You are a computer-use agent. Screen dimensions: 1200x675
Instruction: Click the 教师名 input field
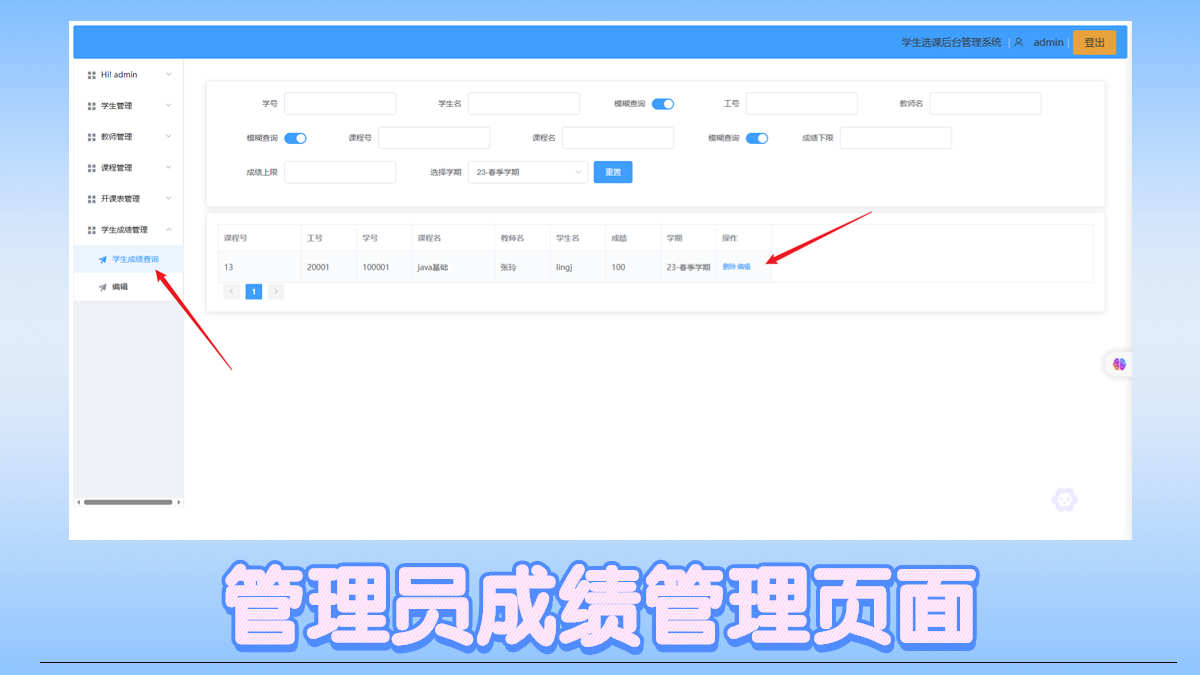(x=986, y=104)
